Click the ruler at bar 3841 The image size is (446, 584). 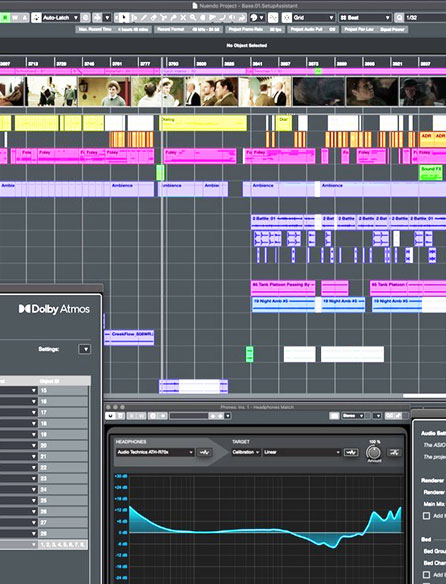pyautogui.click(x=257, y=63)
